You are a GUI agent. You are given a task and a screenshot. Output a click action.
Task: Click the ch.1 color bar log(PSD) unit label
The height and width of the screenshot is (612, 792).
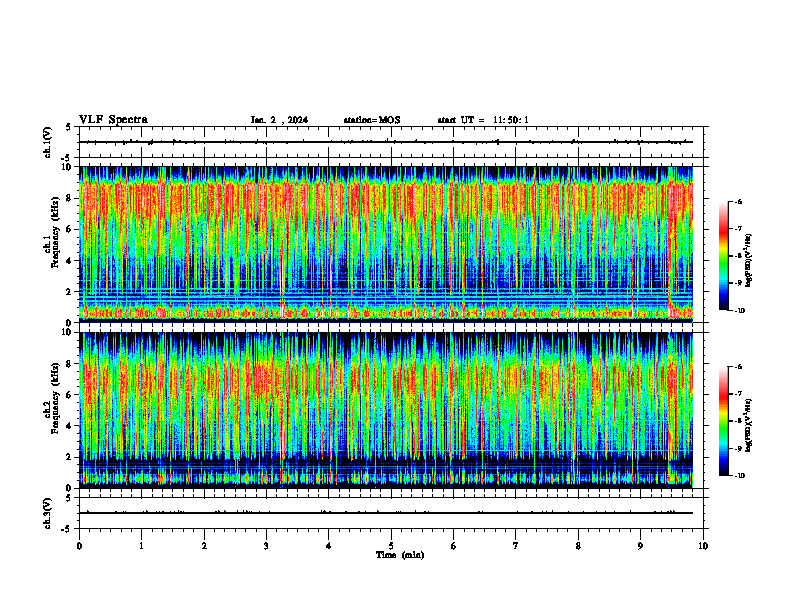[749, 261]
